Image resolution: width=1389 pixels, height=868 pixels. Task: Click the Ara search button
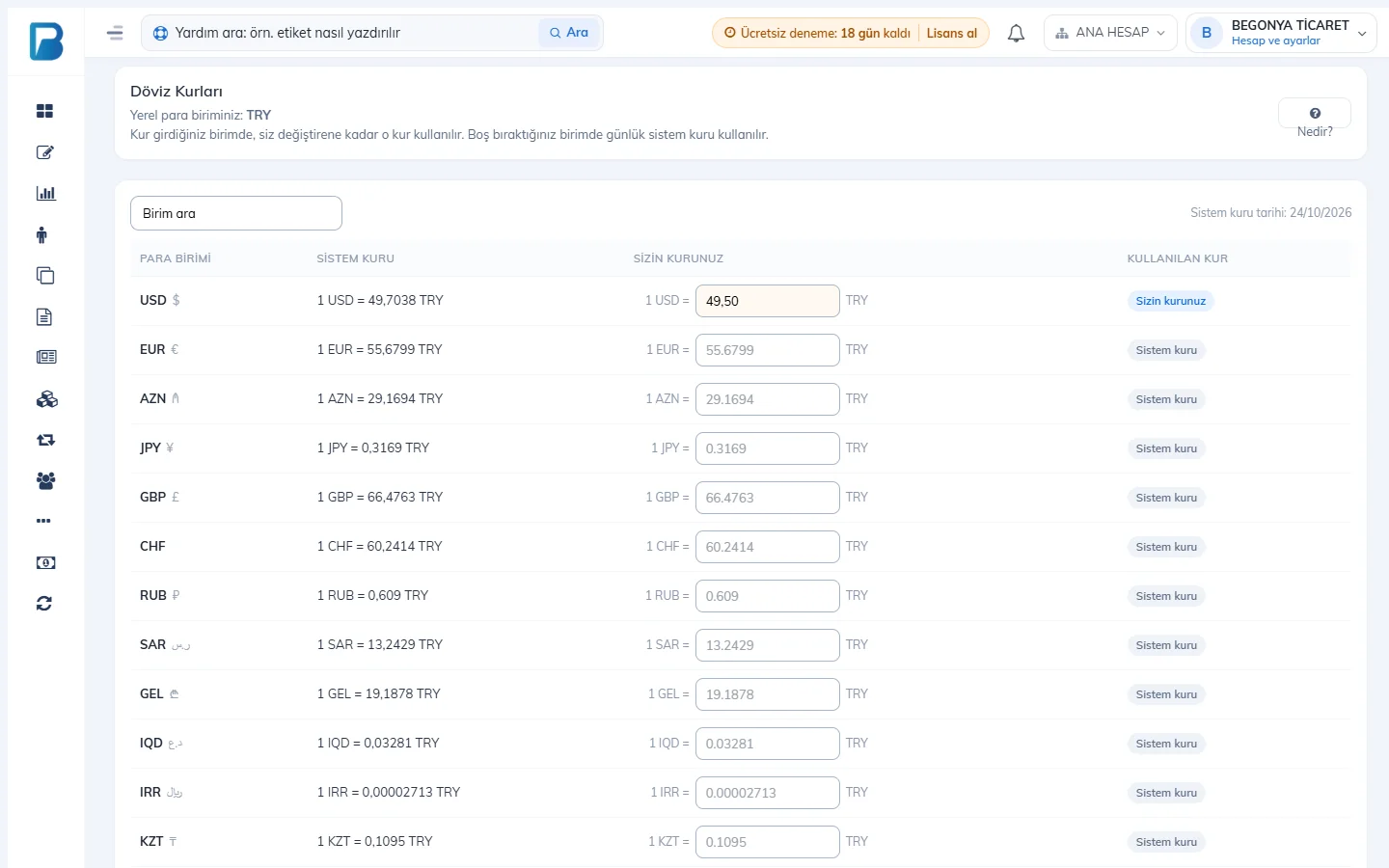click(569, 33)
